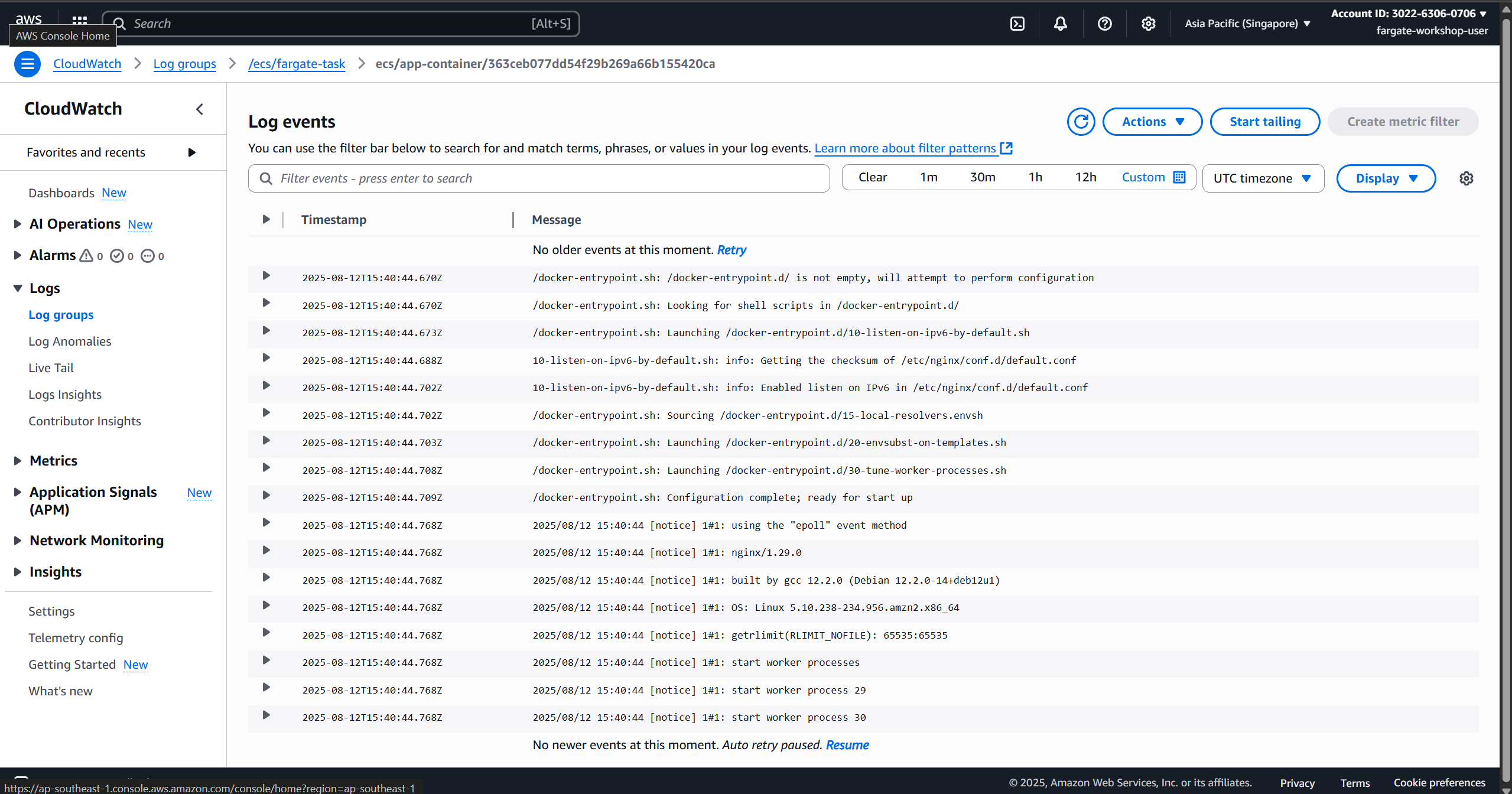The image size is (1512, 794).
Task: Collapse the Logs section
Action: click(x=17, y=288)
